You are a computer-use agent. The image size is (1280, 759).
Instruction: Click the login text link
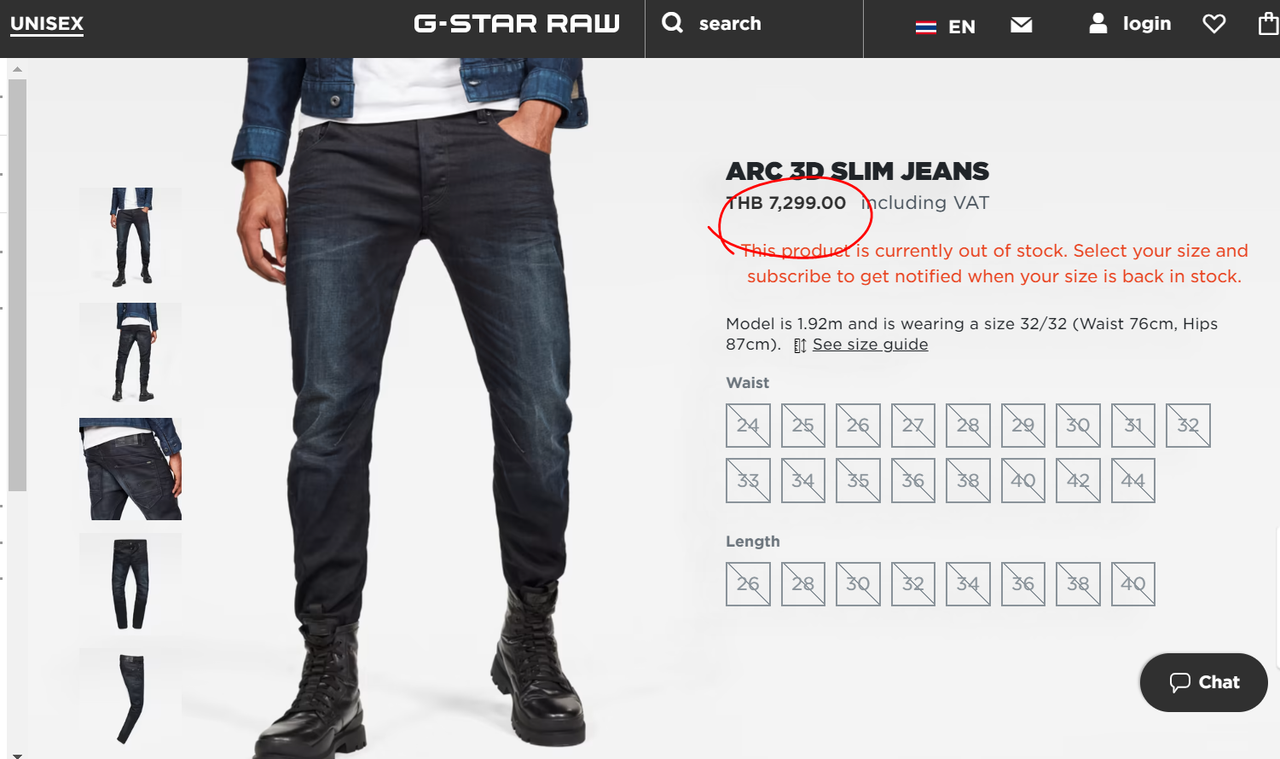[1147, 23]
